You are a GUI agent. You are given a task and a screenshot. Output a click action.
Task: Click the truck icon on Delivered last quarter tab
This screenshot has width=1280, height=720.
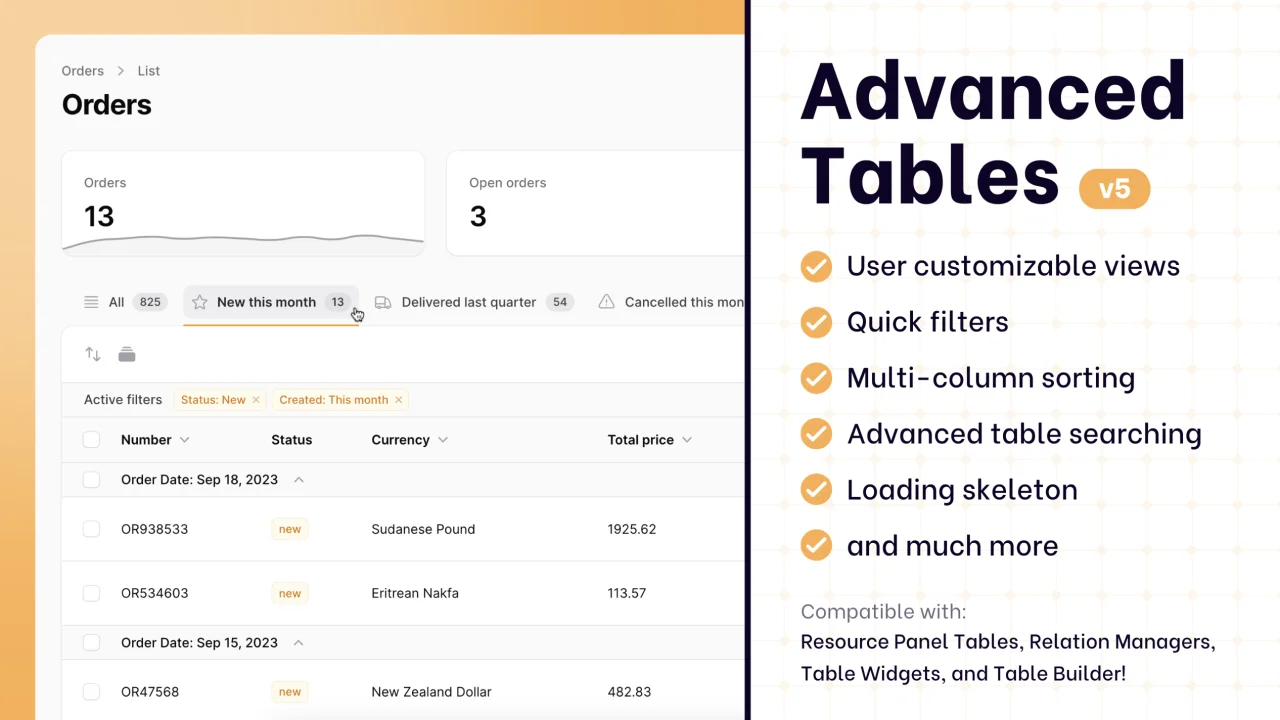tap(383, 302)
